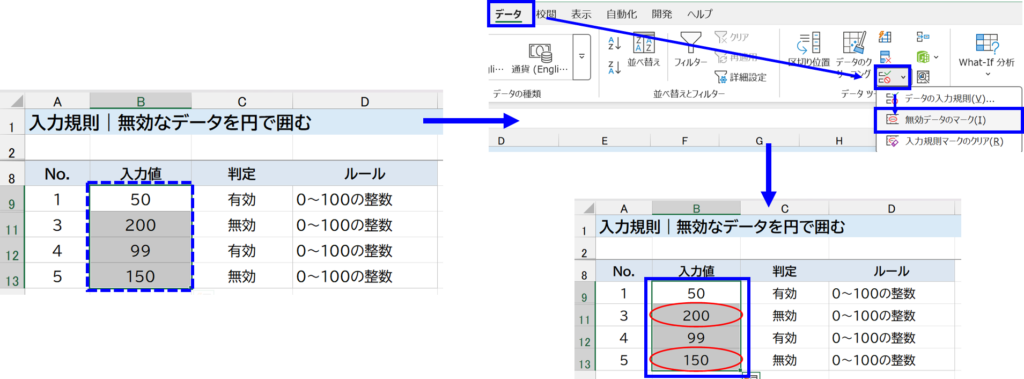1024x379 pixels.
Task: Click cell with 99 in left sheet
Action: tap(140, 251)
